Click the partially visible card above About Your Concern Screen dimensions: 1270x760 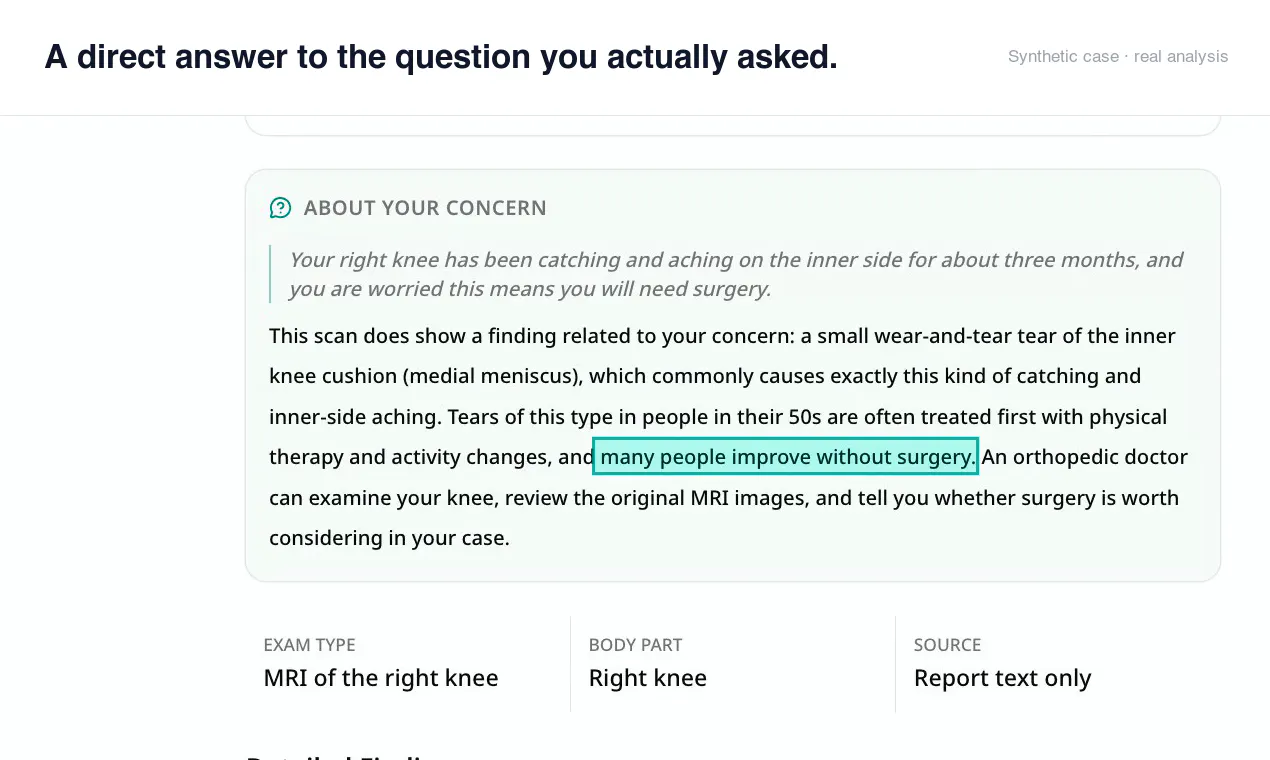[x=733, y=126]
